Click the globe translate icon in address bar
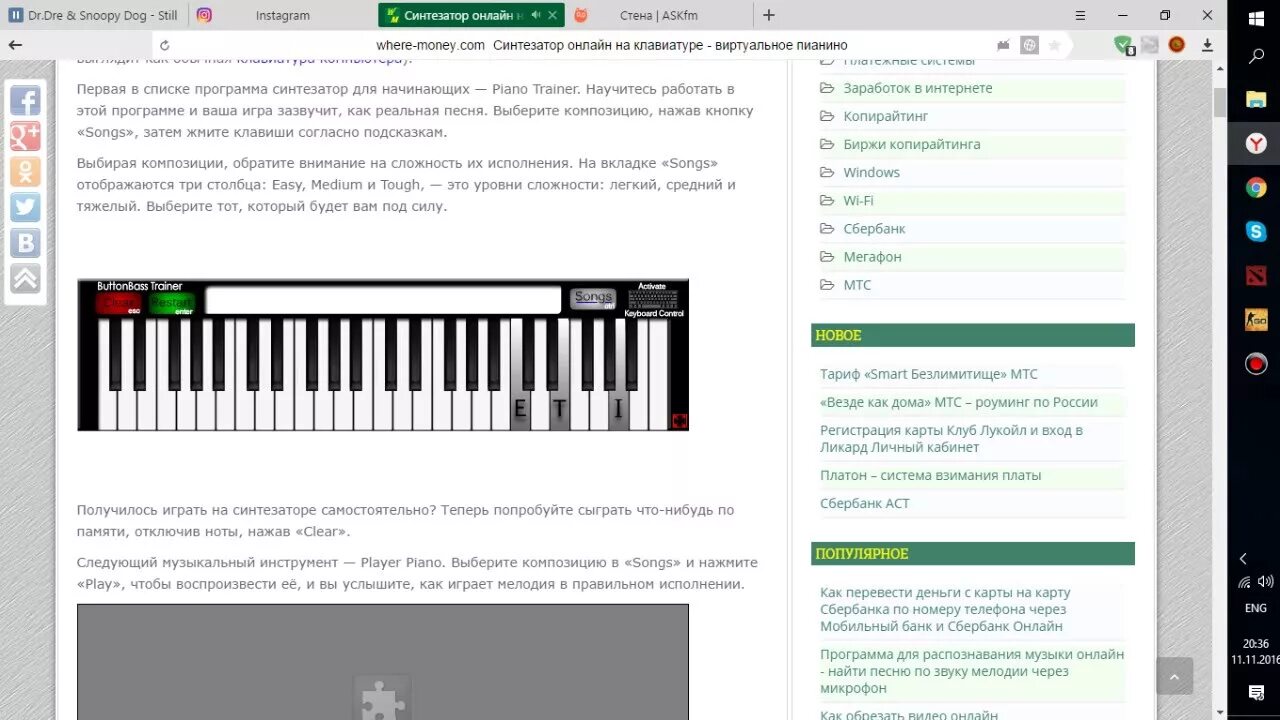Screen dimensions: 1280x720 tap(1029, 45)
